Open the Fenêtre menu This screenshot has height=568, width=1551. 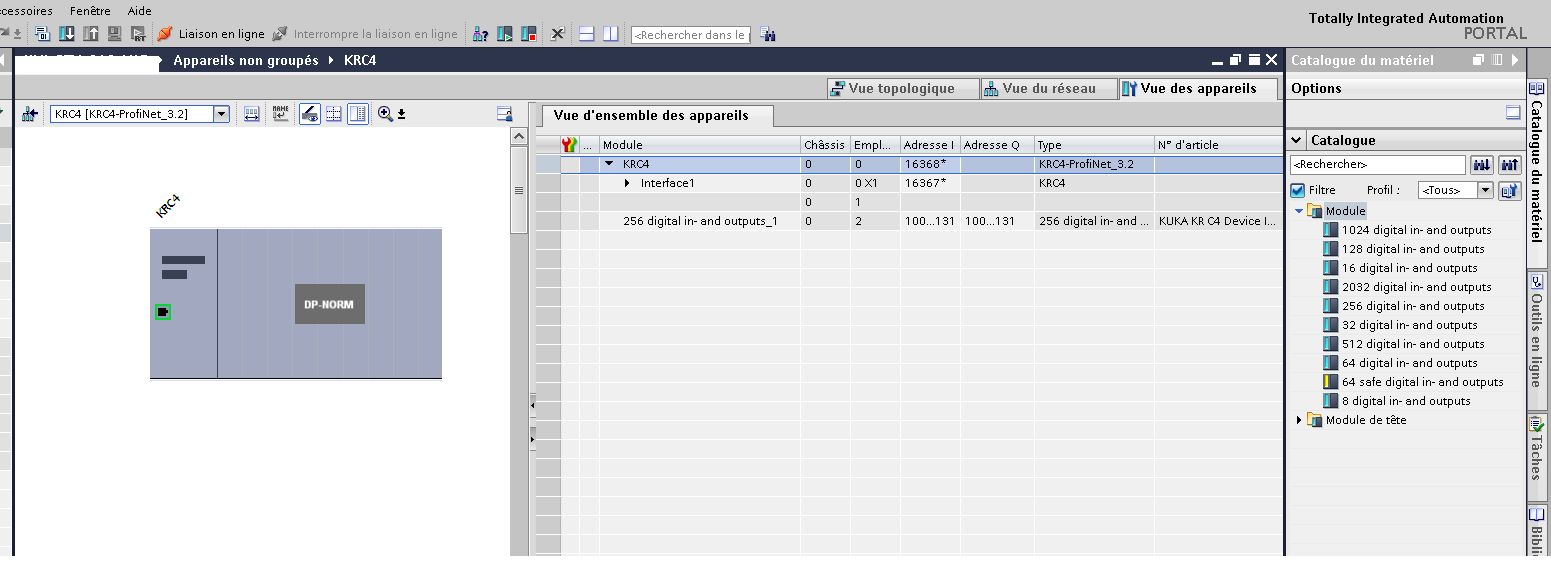[x=90, y=10]
